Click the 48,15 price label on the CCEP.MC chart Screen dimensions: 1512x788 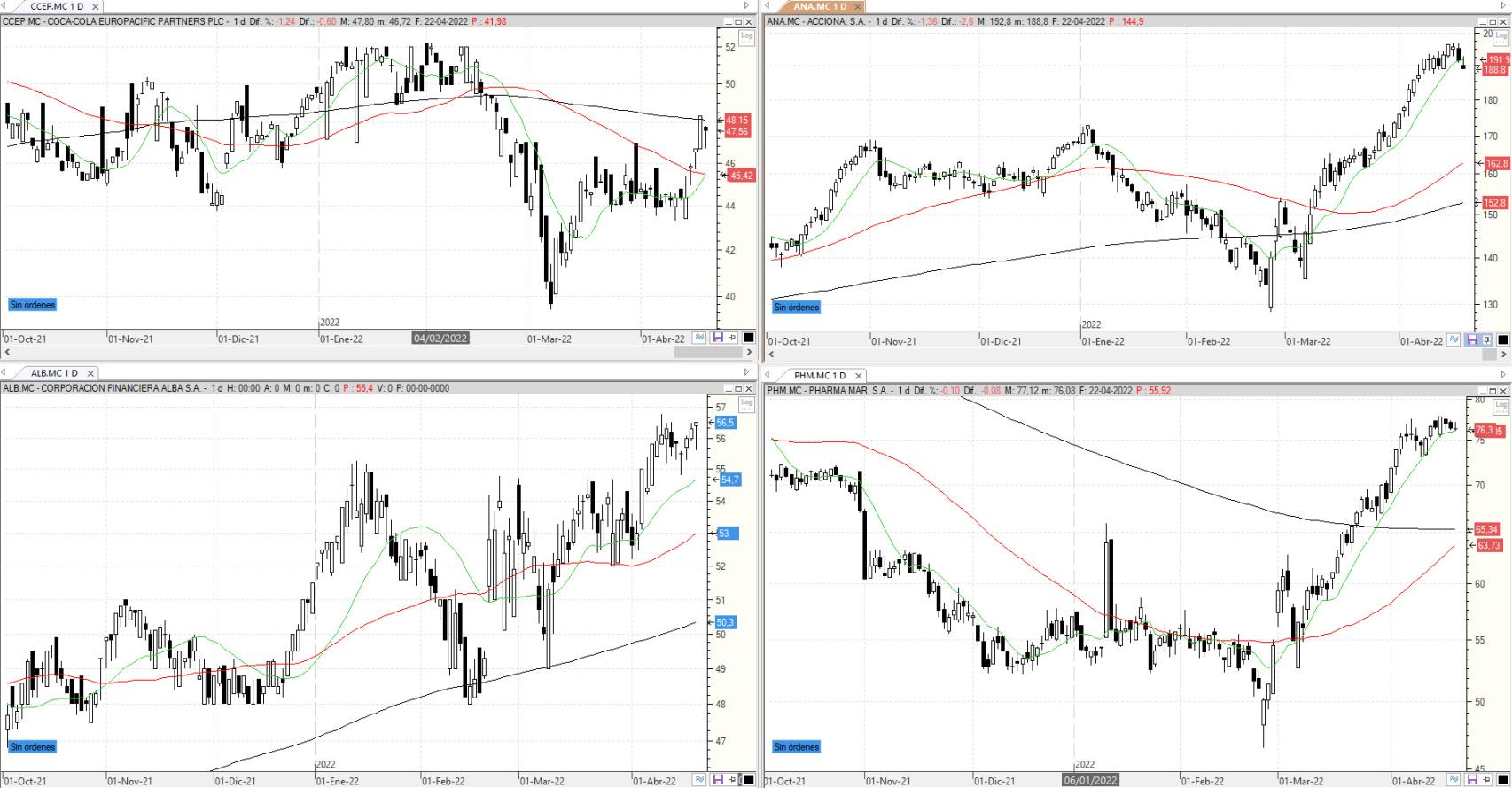coord(737,120)
